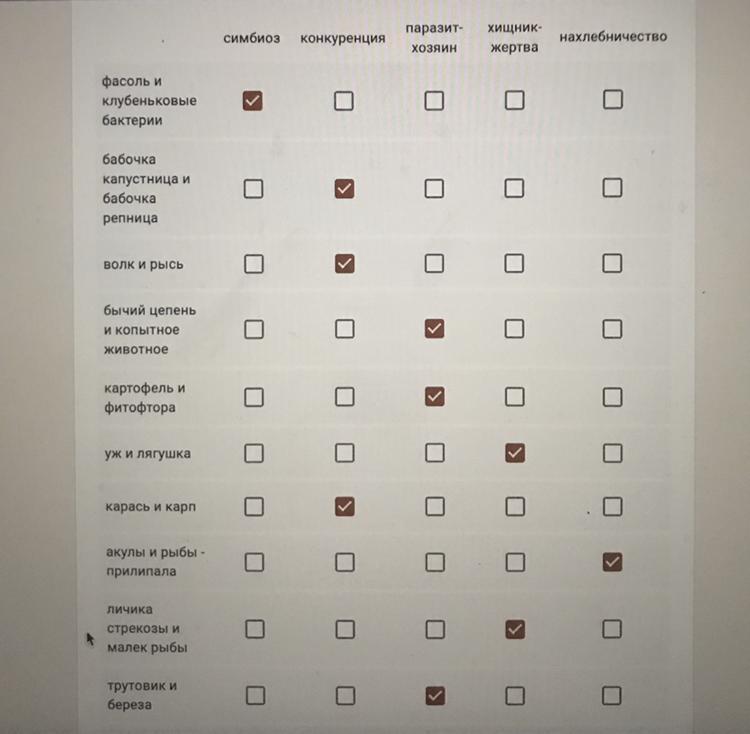Check хищник-жертва for трутовик и береза
The image size is (750, 734).
(515, 696)
